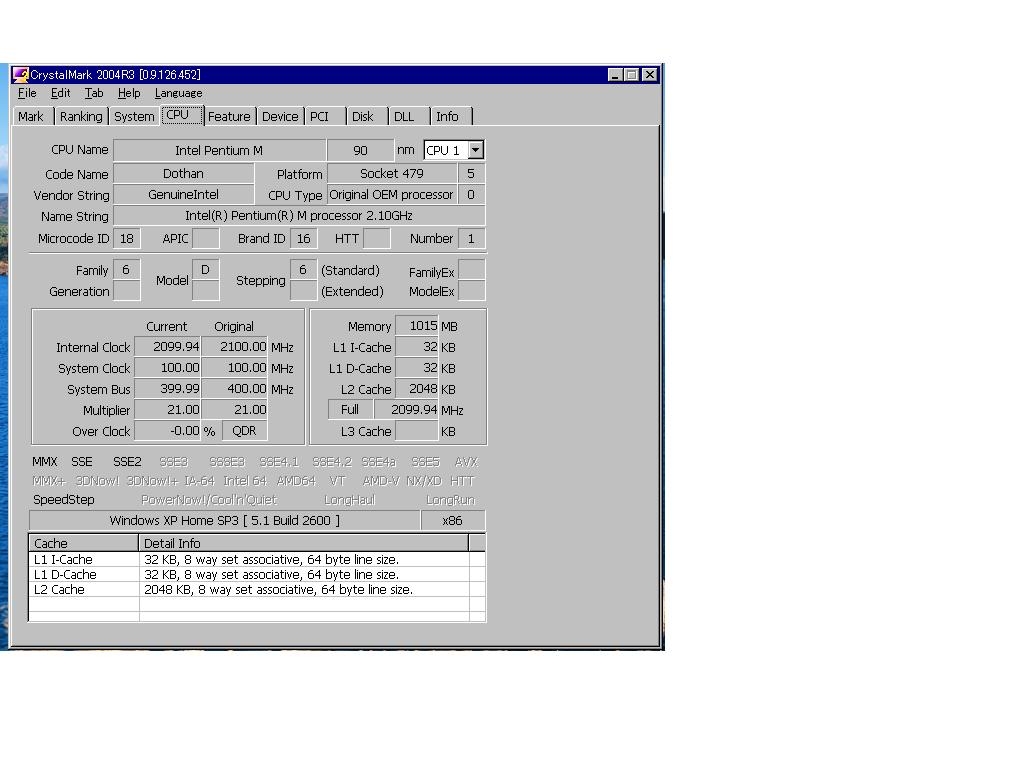Click the 90 nm process field
The width and height of the screenshot is (1024, 768).
[360, 150]
